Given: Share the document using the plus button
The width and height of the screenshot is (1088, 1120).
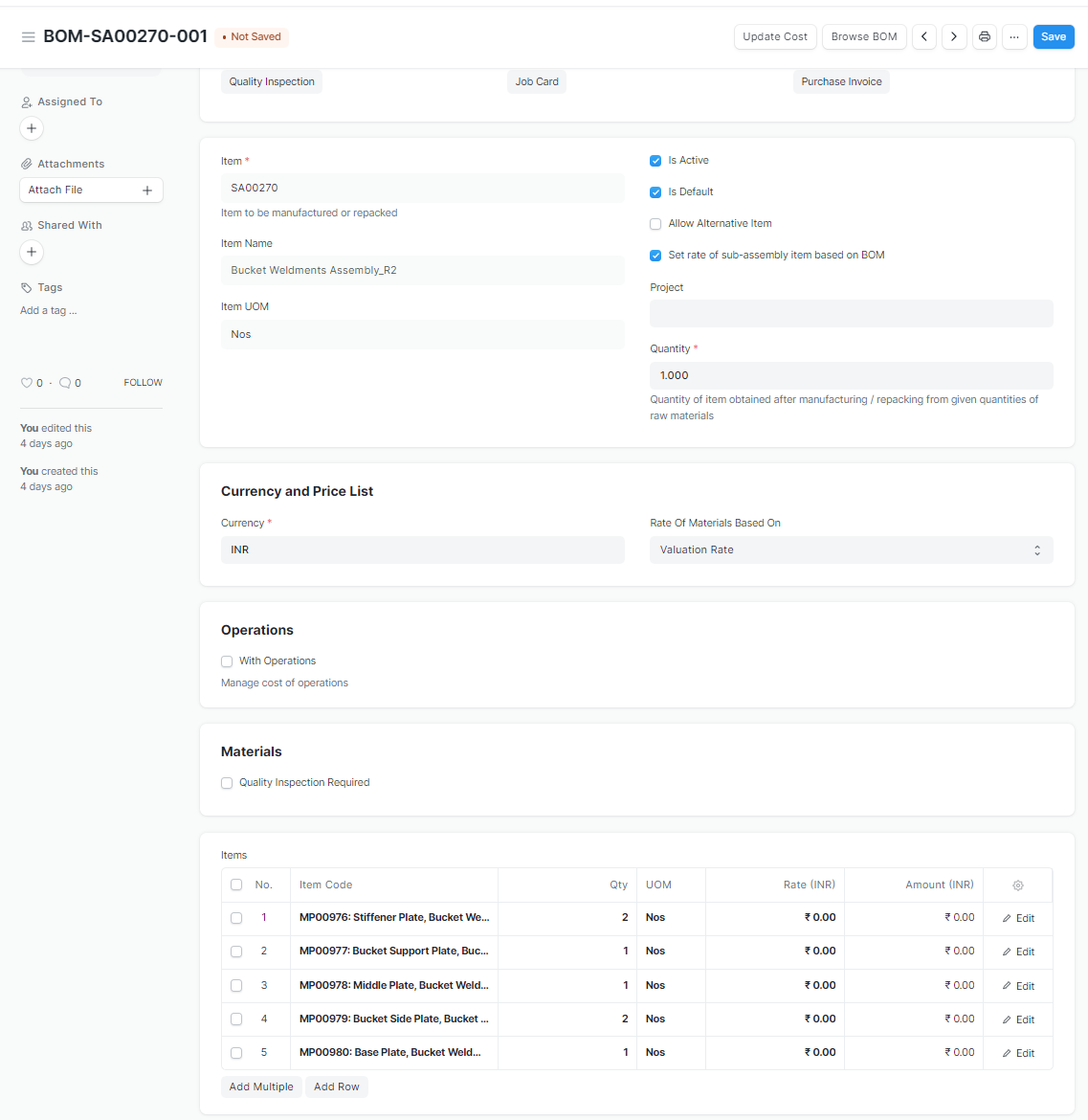Looking at the screenshot, I should tap(31, 252).
